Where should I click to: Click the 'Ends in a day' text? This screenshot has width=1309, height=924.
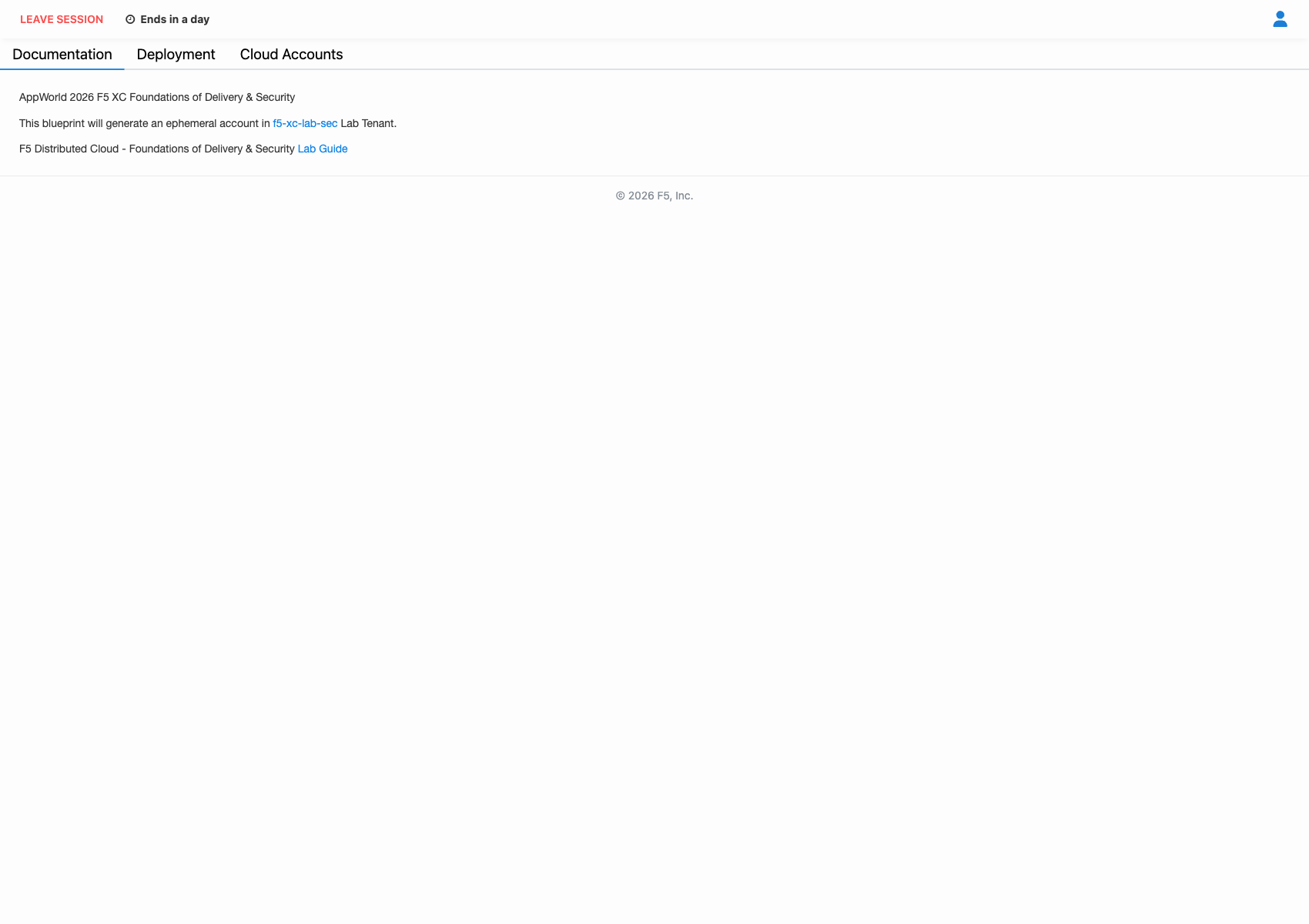(x=175, y=19)
